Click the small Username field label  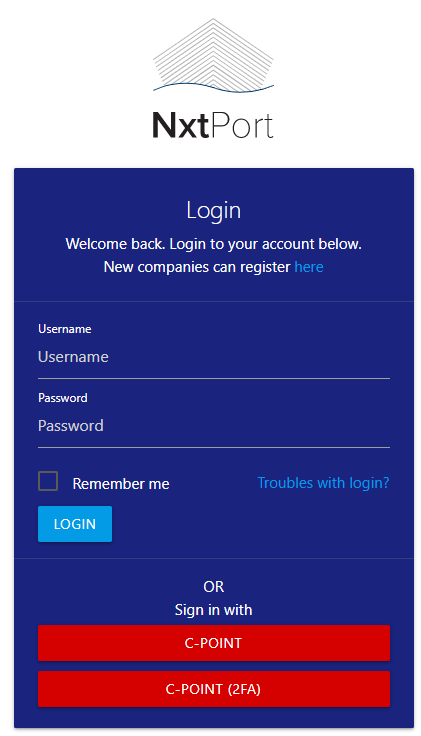tap(65, 329)
